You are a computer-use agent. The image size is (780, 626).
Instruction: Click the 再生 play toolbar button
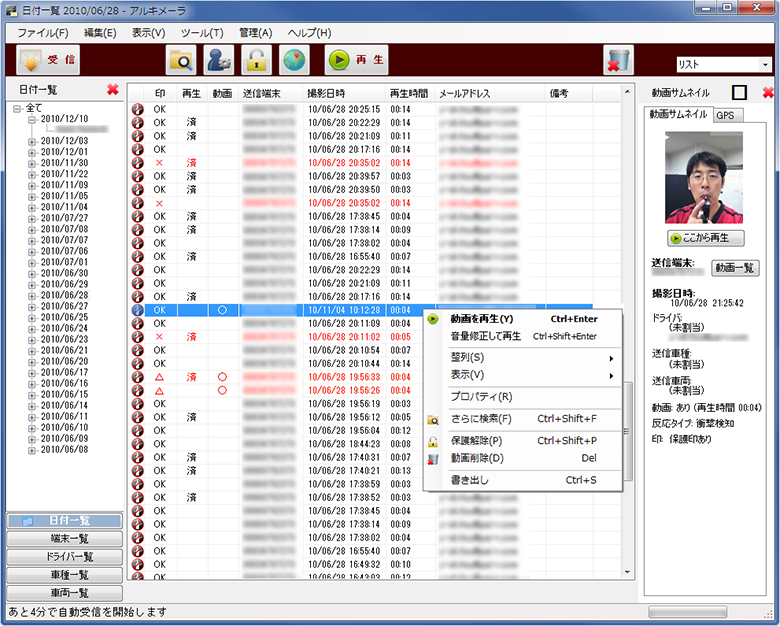tap(356, 60)
